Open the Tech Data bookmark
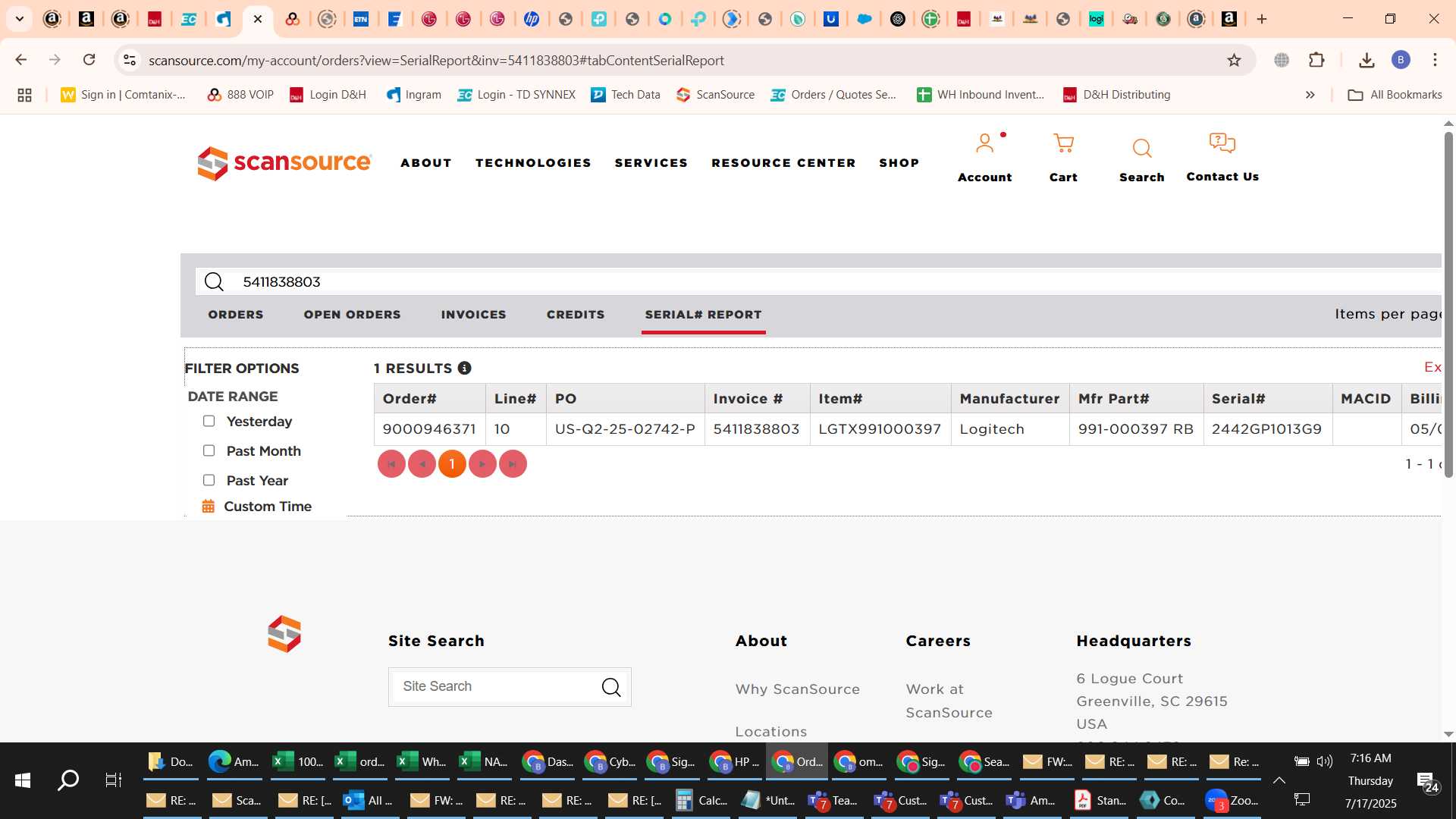 625,95
